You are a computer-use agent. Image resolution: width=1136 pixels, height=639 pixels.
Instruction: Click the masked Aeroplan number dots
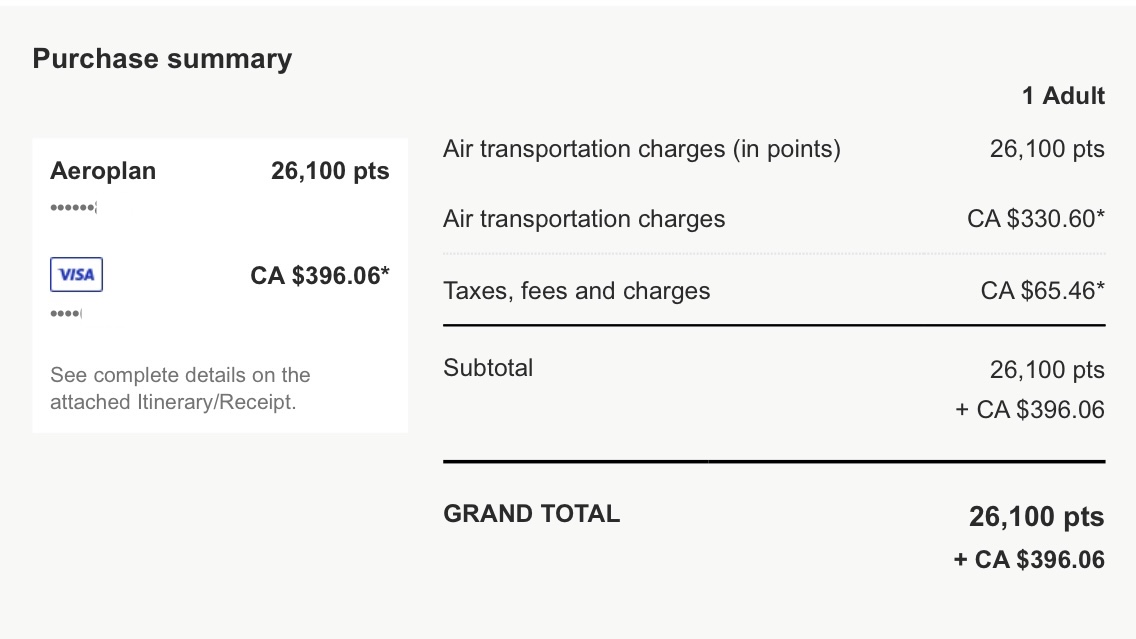coord(74,207)
